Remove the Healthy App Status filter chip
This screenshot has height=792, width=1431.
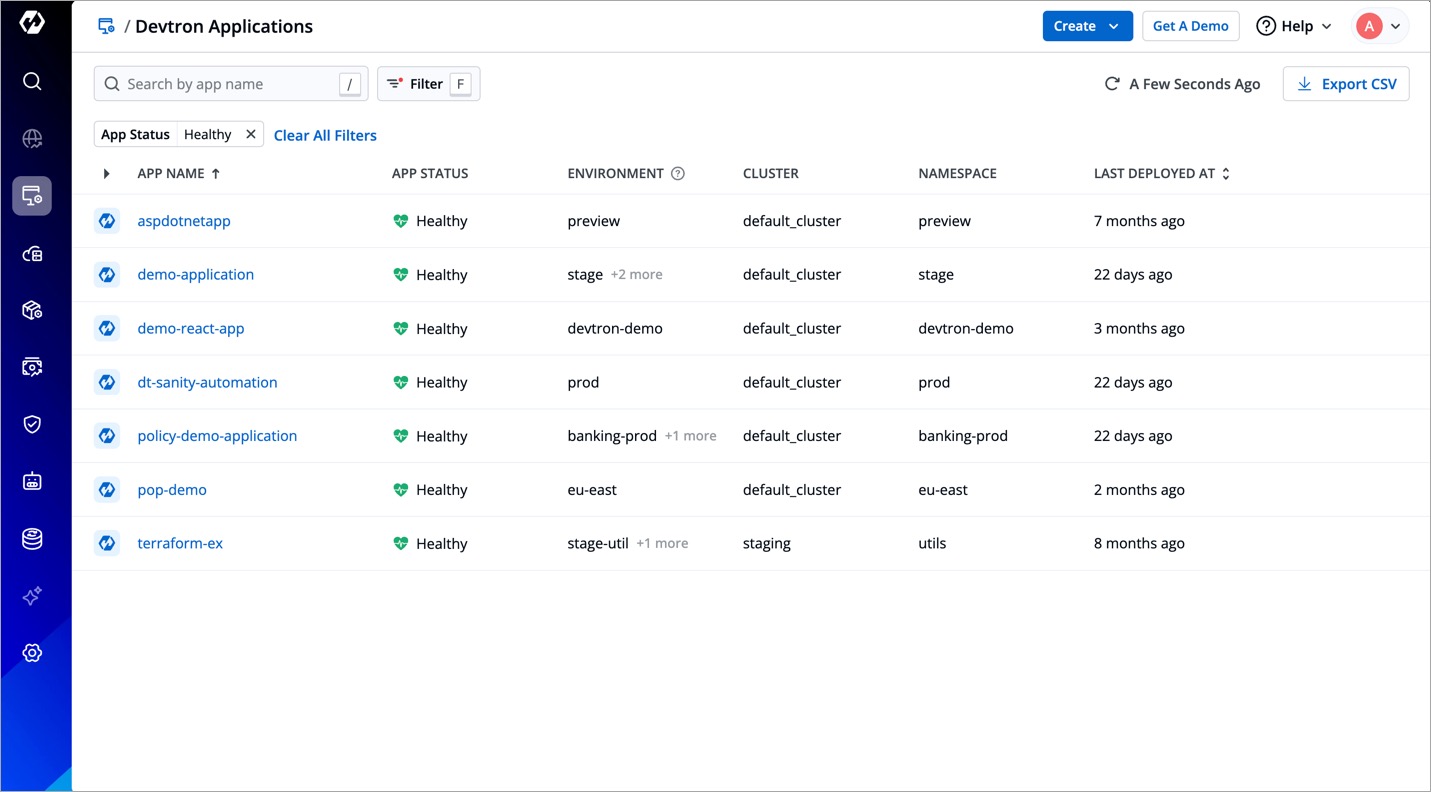tap(250, 133)
